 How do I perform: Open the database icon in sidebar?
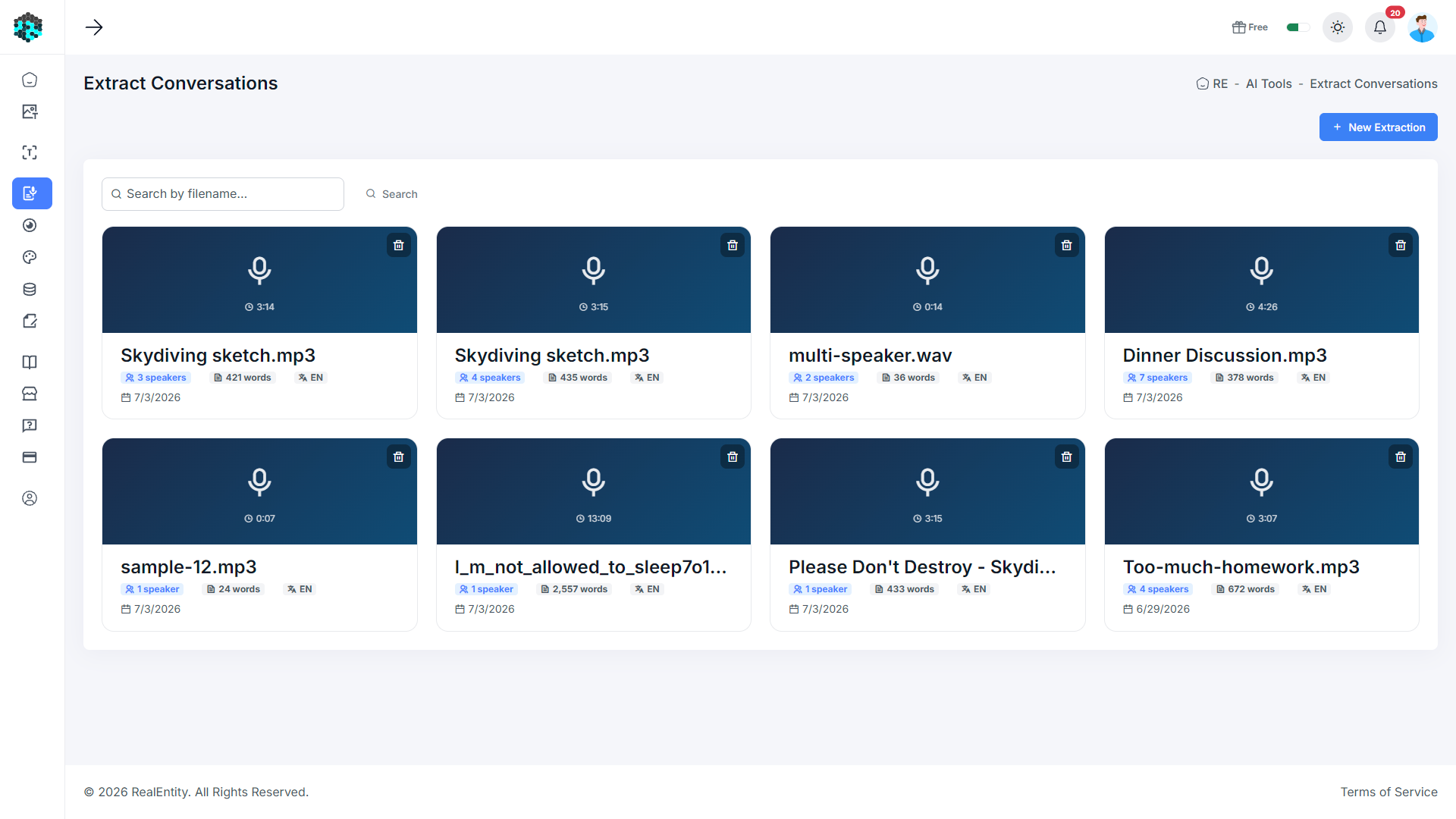[30, 289]
